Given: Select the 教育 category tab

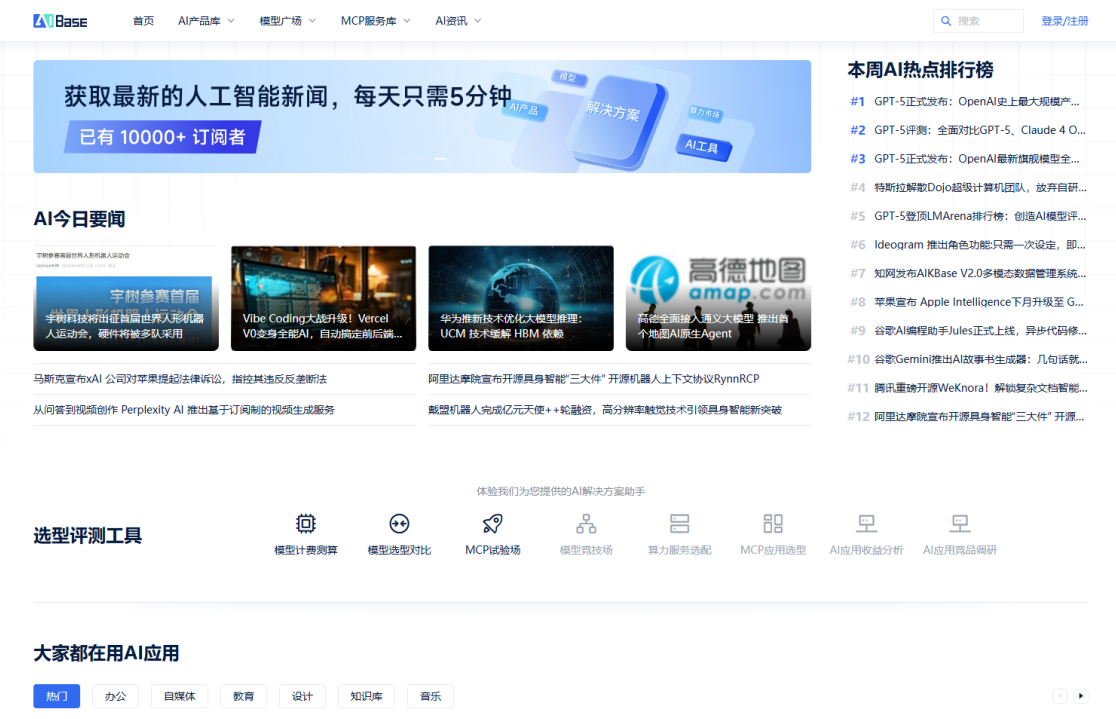Looking at the screenshot, I should (x=243, y=696).
